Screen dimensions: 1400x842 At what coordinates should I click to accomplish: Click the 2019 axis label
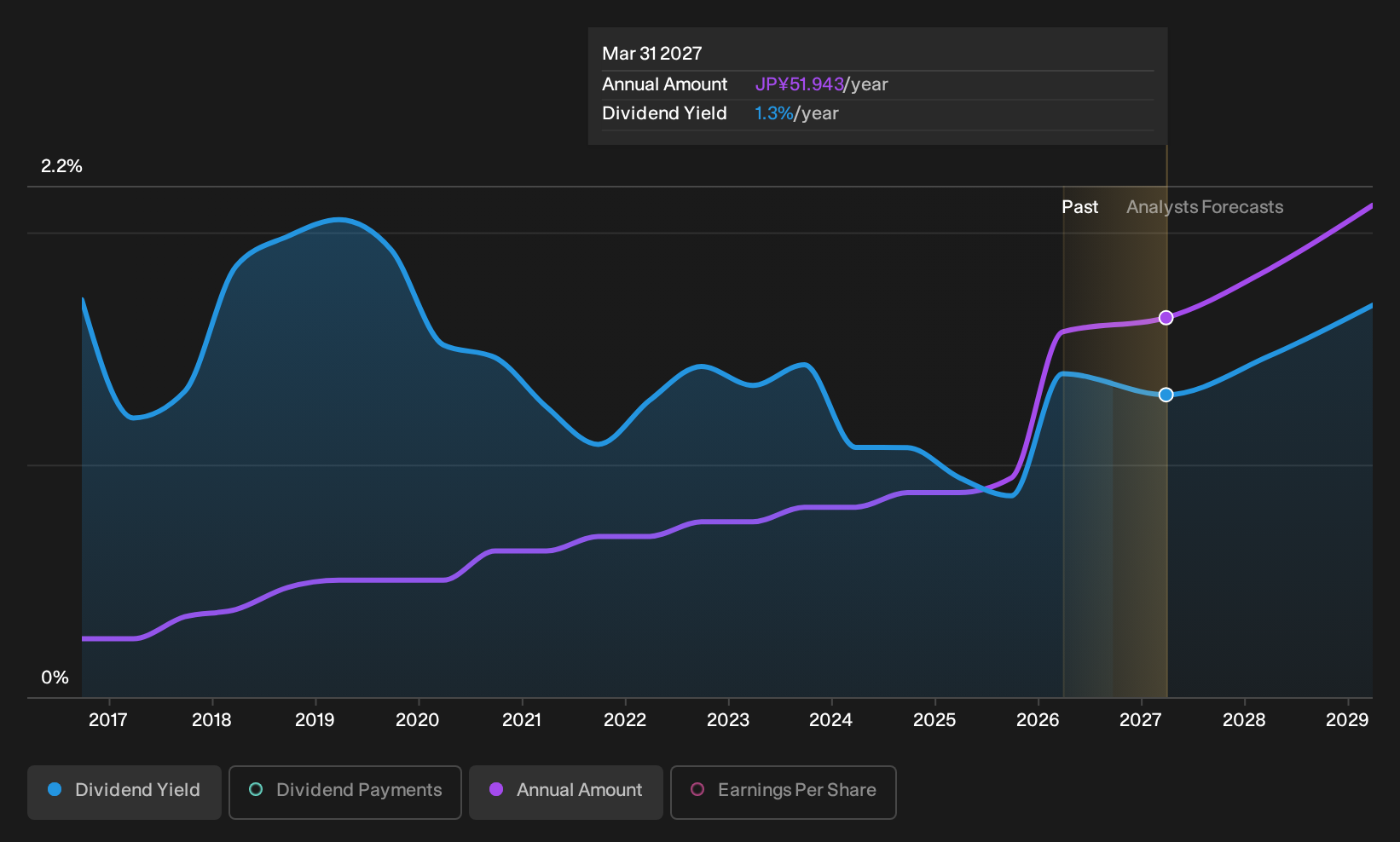[x=315, y=720]
